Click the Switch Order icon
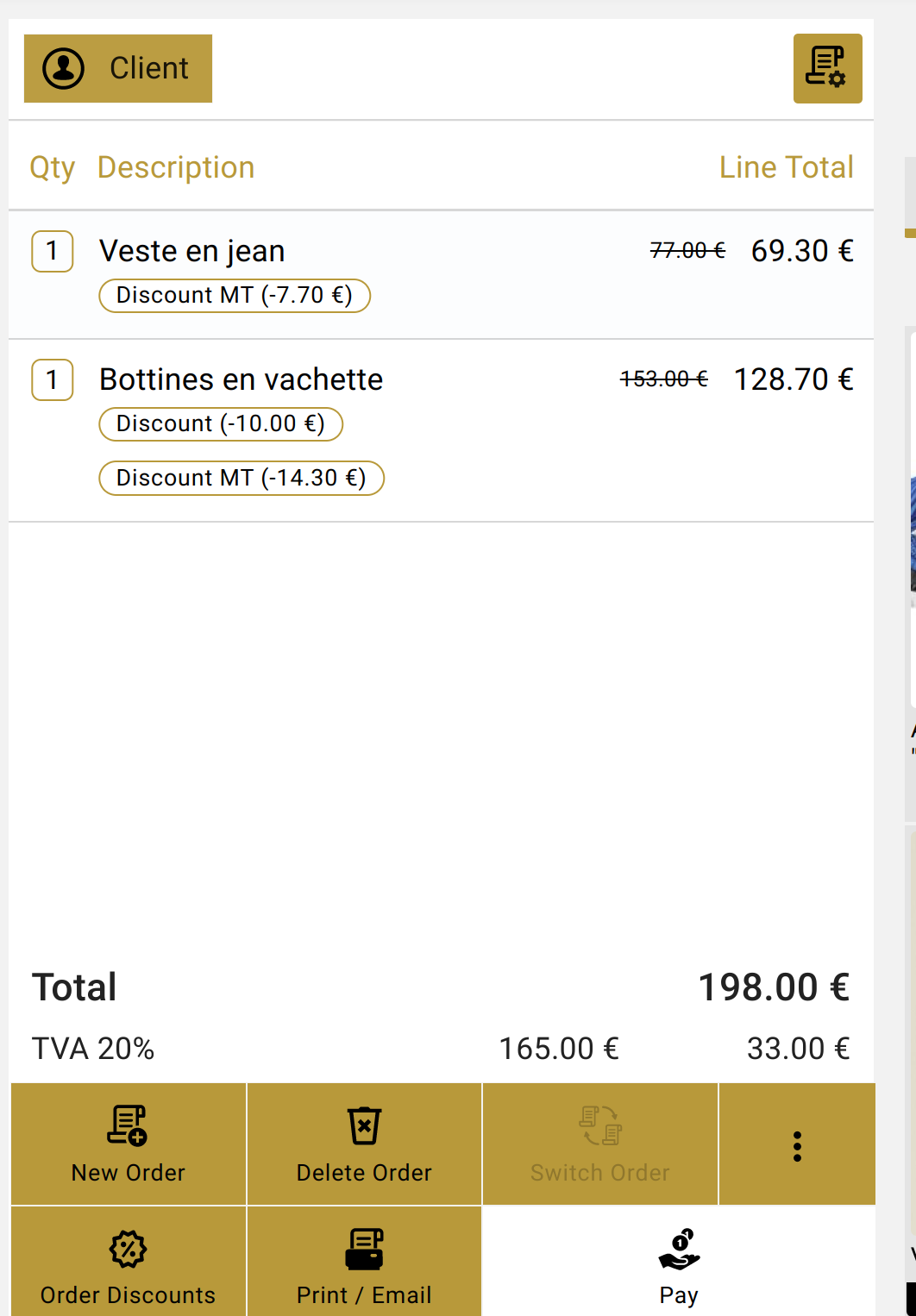The image size is (916, 1316). pos(600,1125)
